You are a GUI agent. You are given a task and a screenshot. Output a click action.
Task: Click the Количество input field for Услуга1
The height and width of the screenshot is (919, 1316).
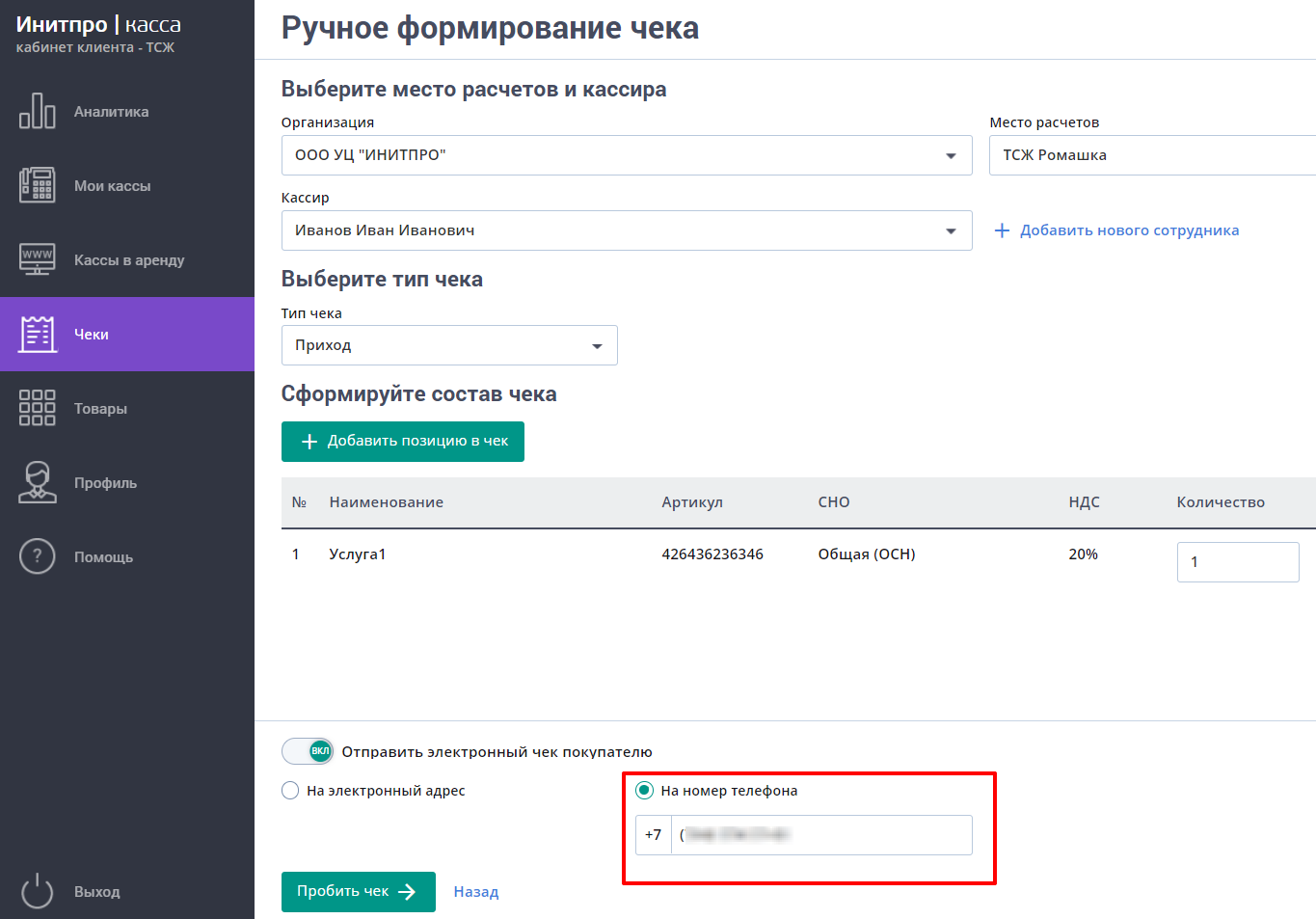(x=1238, y=562)
